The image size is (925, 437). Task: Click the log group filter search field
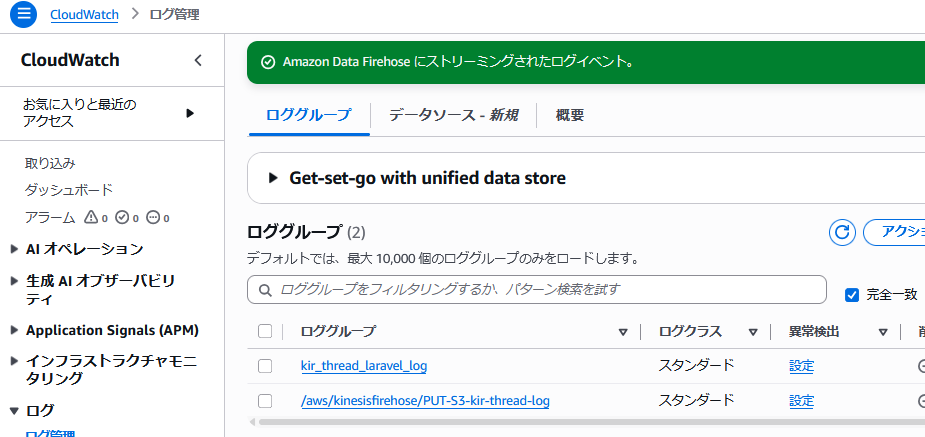540,290
